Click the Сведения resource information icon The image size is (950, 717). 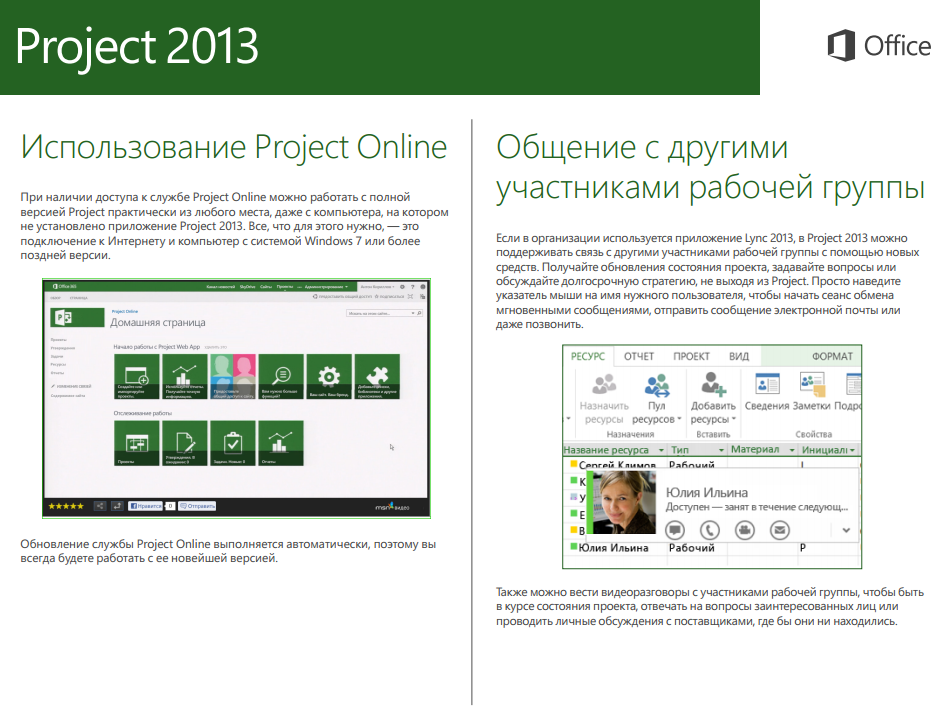pos(767,384)
